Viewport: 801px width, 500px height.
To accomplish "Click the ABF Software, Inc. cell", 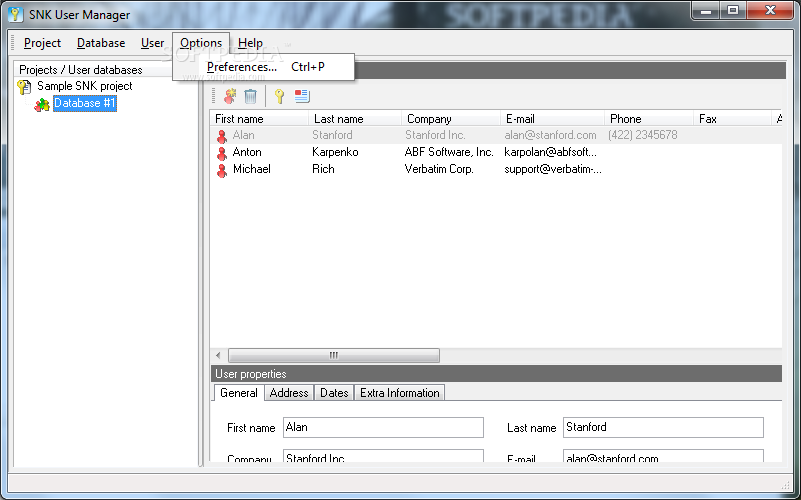I will 449,152.
